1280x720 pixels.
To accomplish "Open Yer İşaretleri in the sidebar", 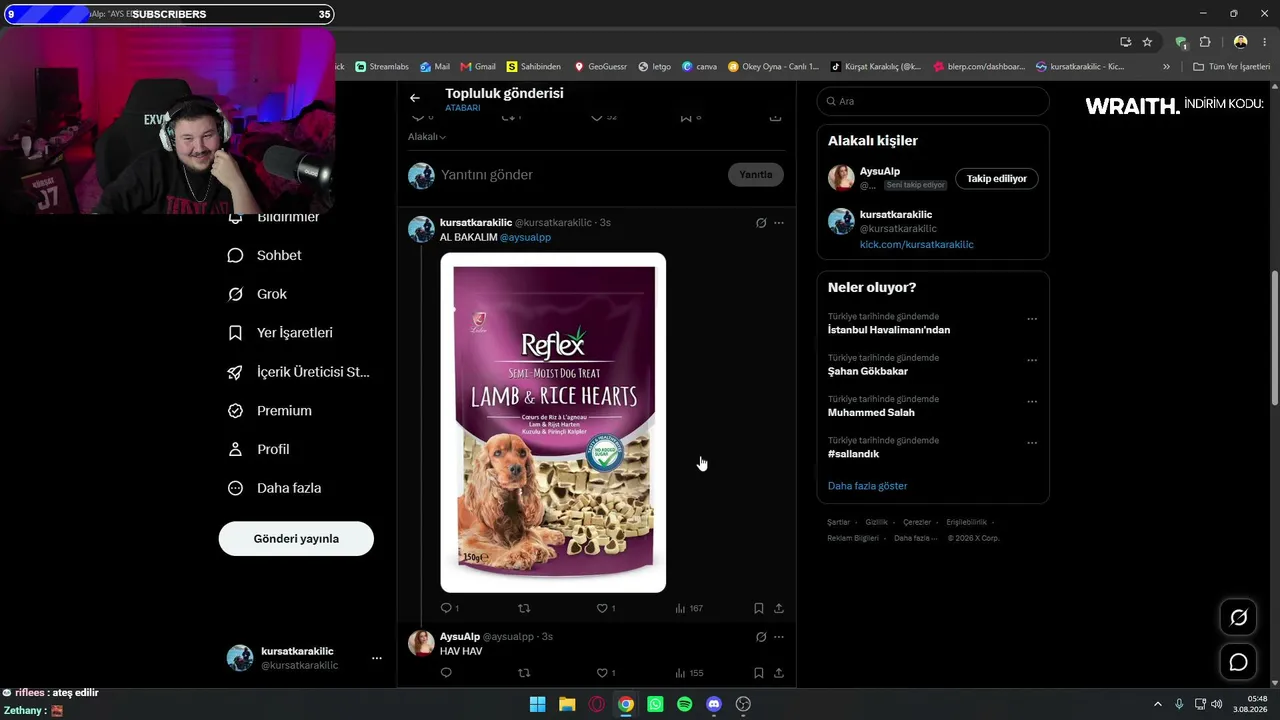I will [280, 333].
